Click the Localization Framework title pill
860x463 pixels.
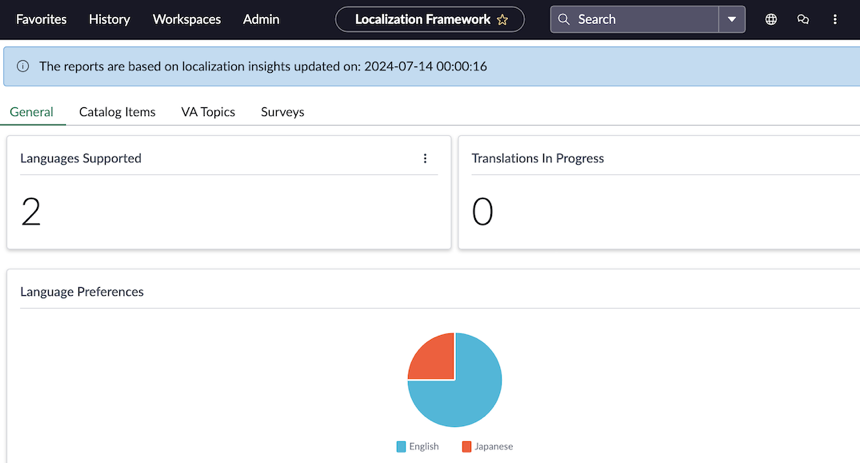(x=429, y=19)
